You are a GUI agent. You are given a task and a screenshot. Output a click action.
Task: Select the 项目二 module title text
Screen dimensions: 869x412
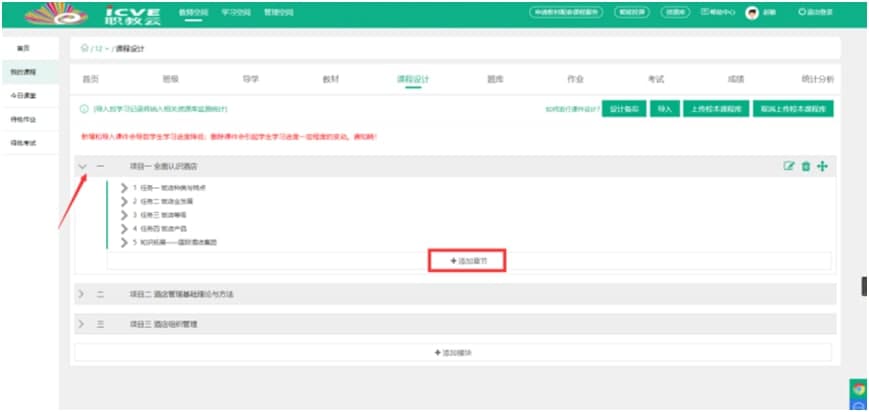coord(182,294)
